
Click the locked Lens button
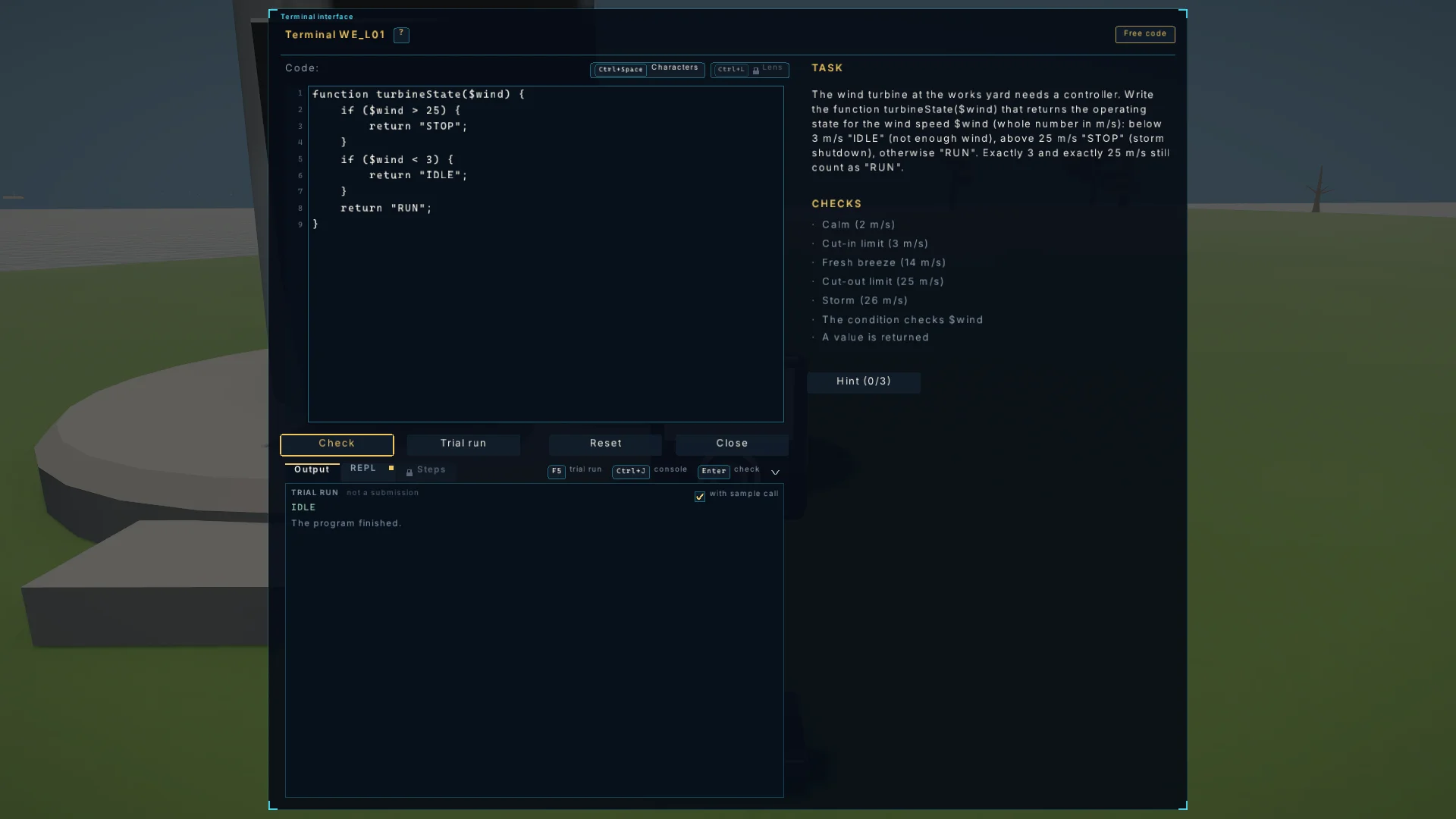tap(749, 70)
